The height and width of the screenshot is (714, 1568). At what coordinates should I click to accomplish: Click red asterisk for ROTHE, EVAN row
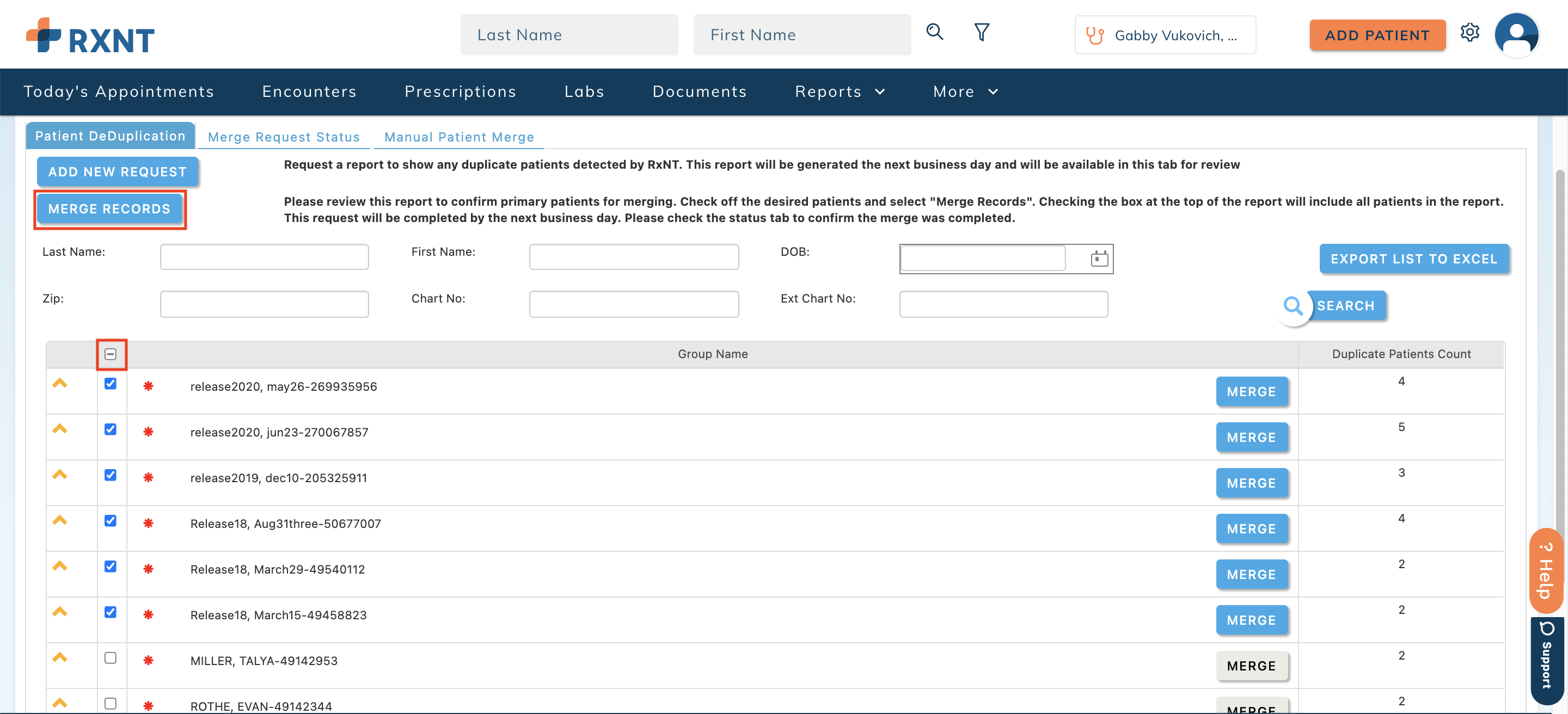click(148, 705)
